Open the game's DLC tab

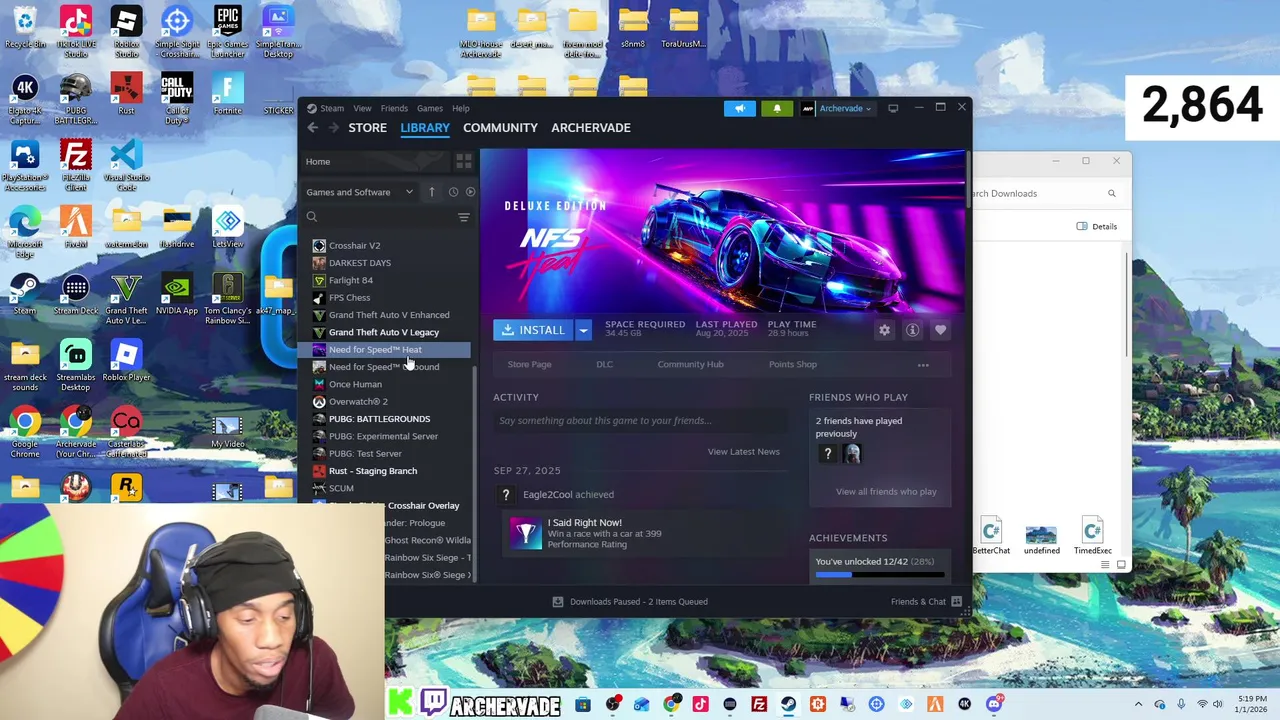click(604, 365)
